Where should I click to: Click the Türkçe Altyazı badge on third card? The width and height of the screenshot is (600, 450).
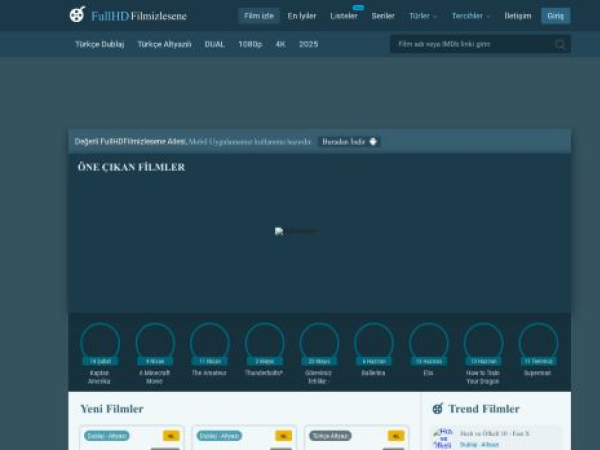330,436
